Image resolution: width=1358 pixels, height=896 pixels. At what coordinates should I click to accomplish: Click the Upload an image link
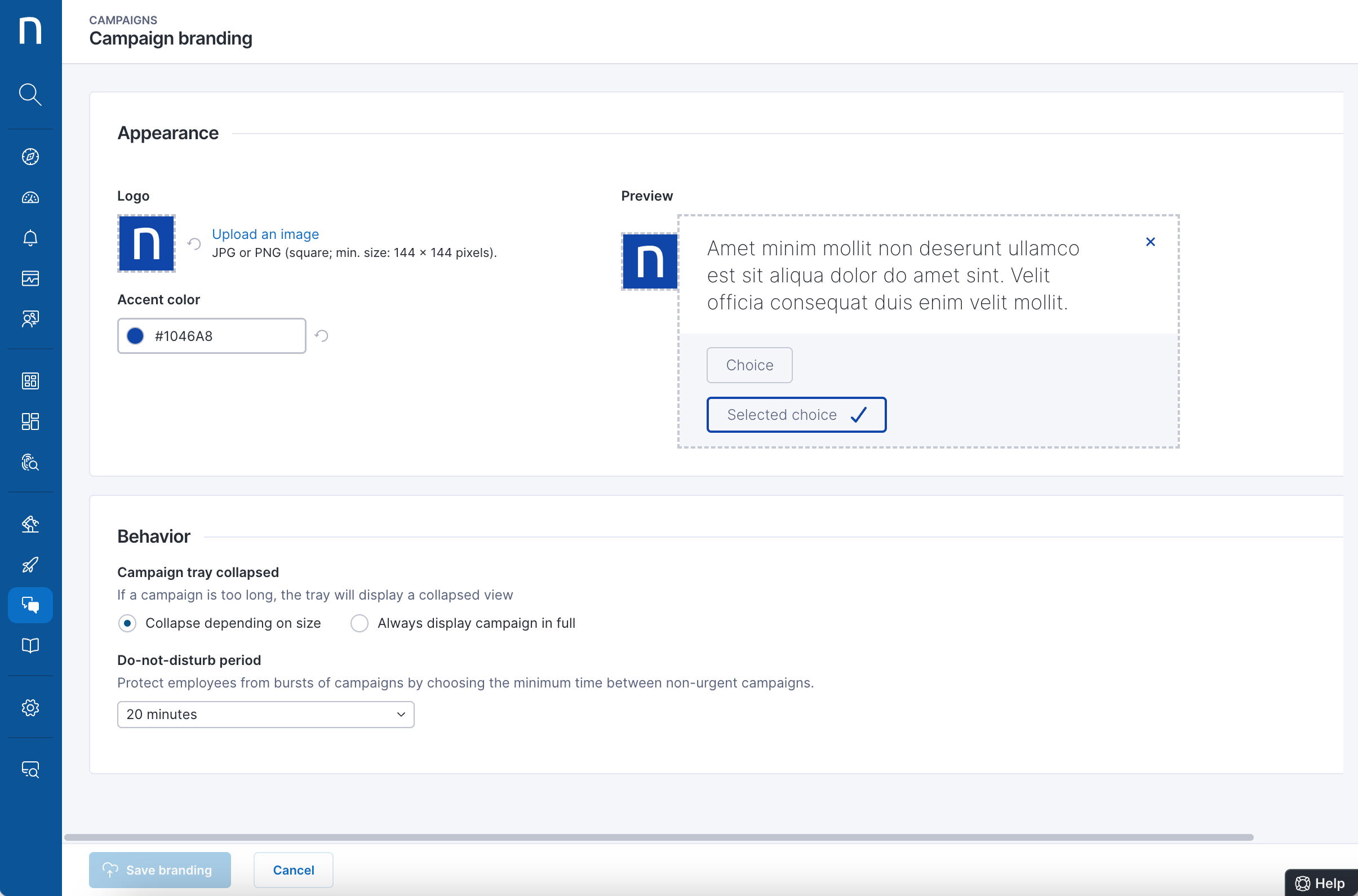pyautogui.click(x=265, y=234)
